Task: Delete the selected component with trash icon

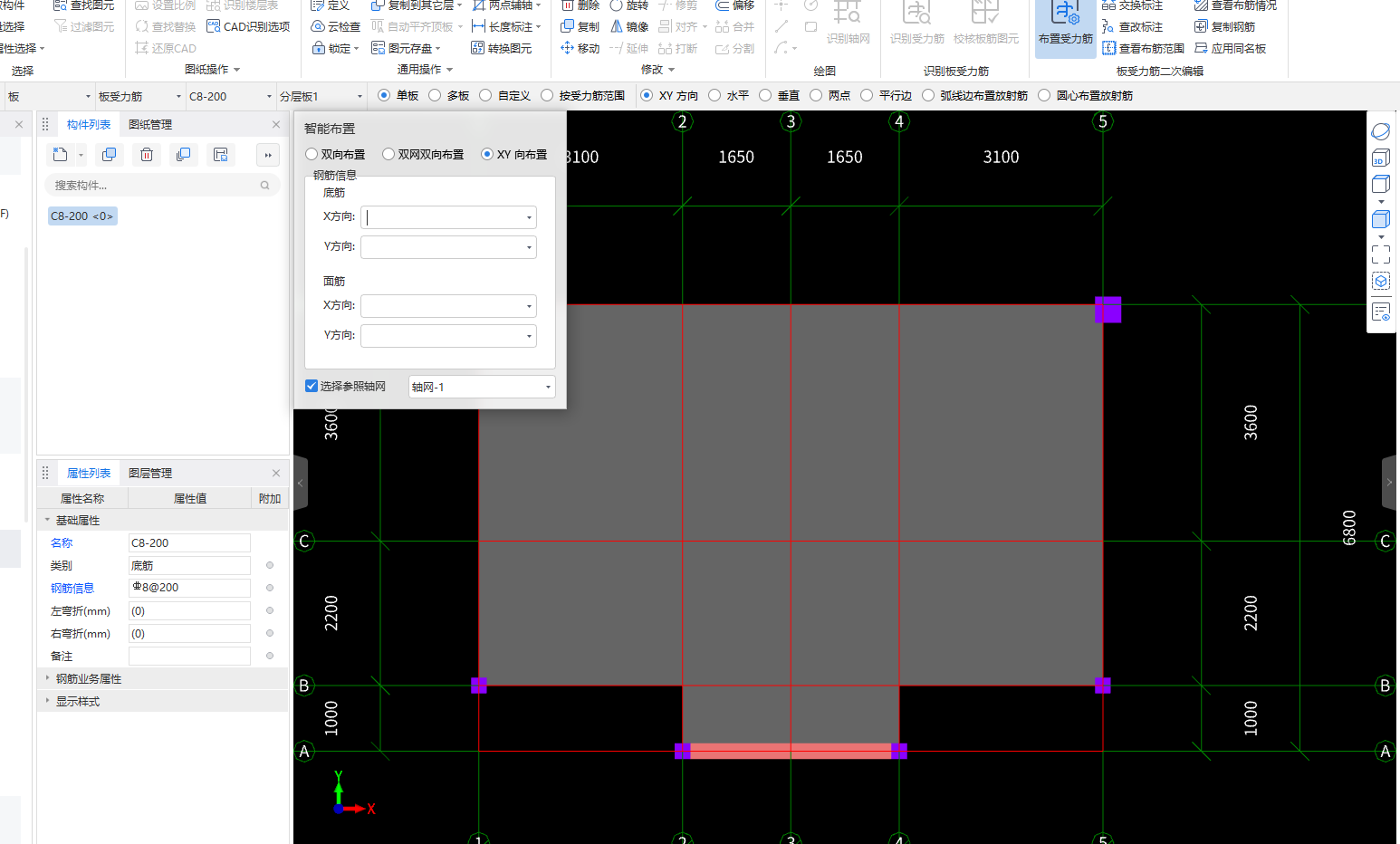Action: 147,155
